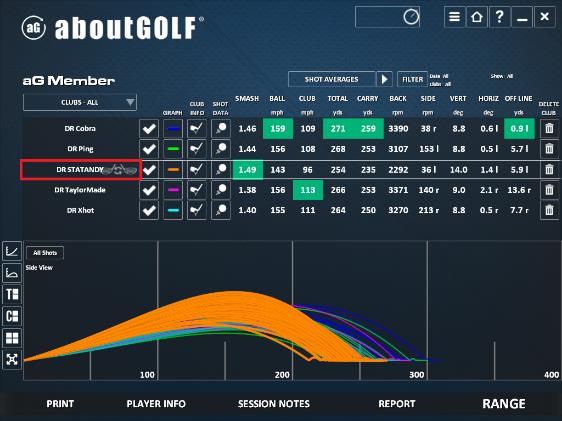Select the T table layout icon
This screenshot has width=562, height=421.
tap(12, 295)
